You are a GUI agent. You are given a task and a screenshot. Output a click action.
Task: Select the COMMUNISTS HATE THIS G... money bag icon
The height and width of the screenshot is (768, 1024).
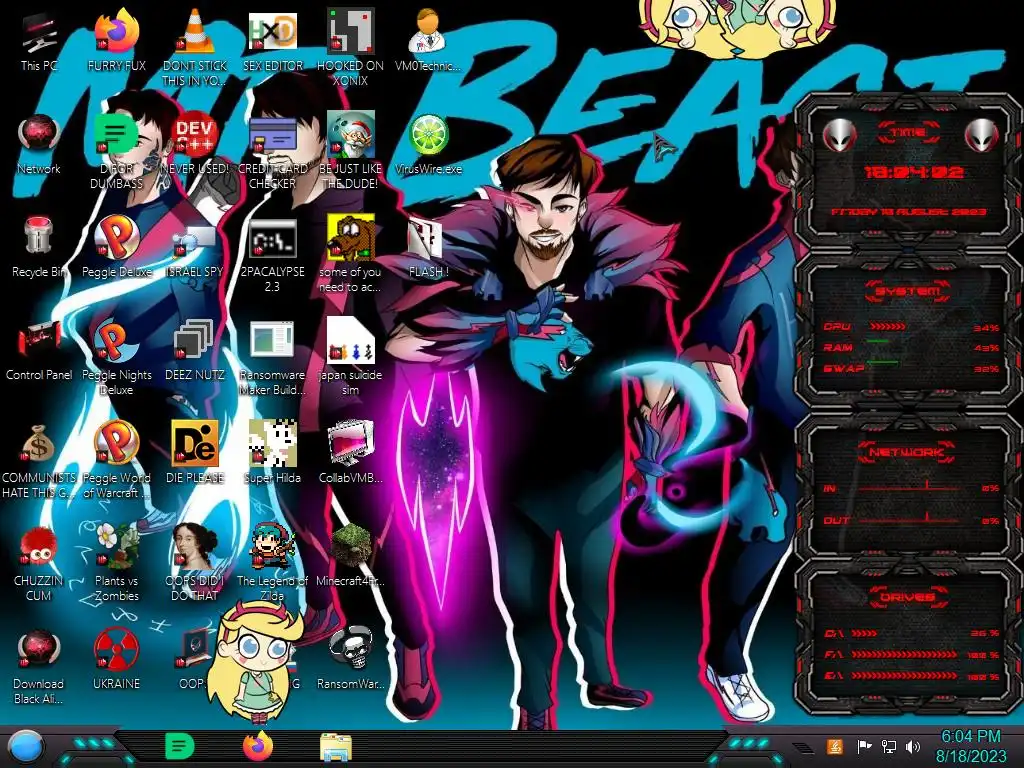tap(39, 461)
